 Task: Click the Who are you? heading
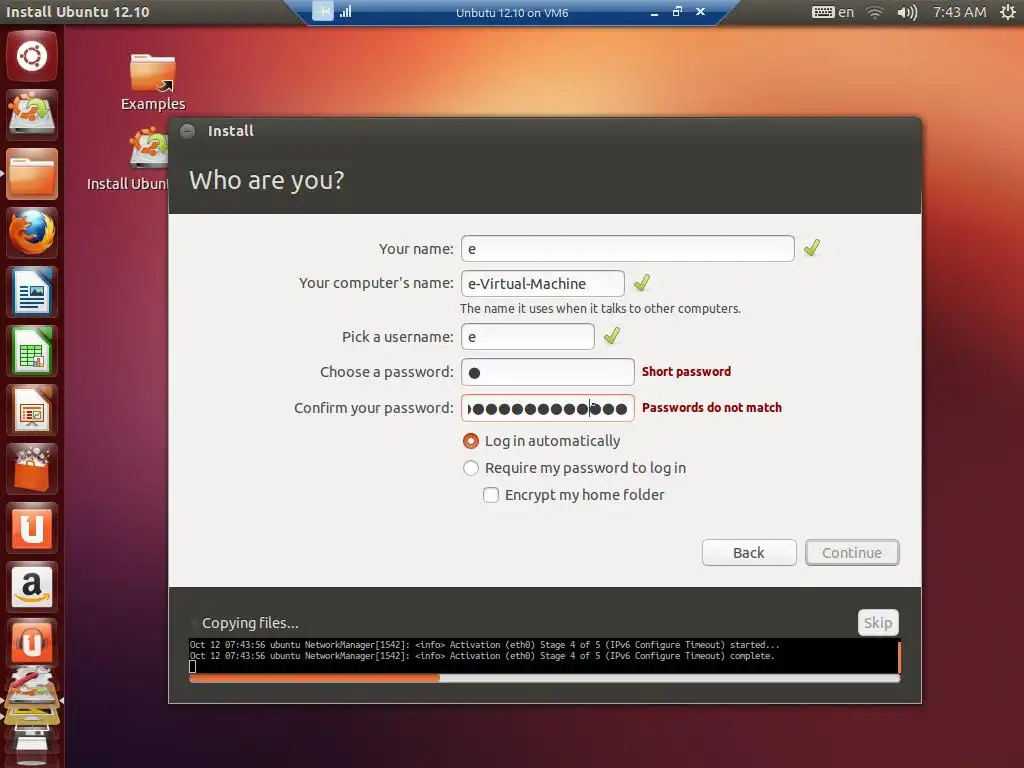pyautogui.click(x=266, y=180)
